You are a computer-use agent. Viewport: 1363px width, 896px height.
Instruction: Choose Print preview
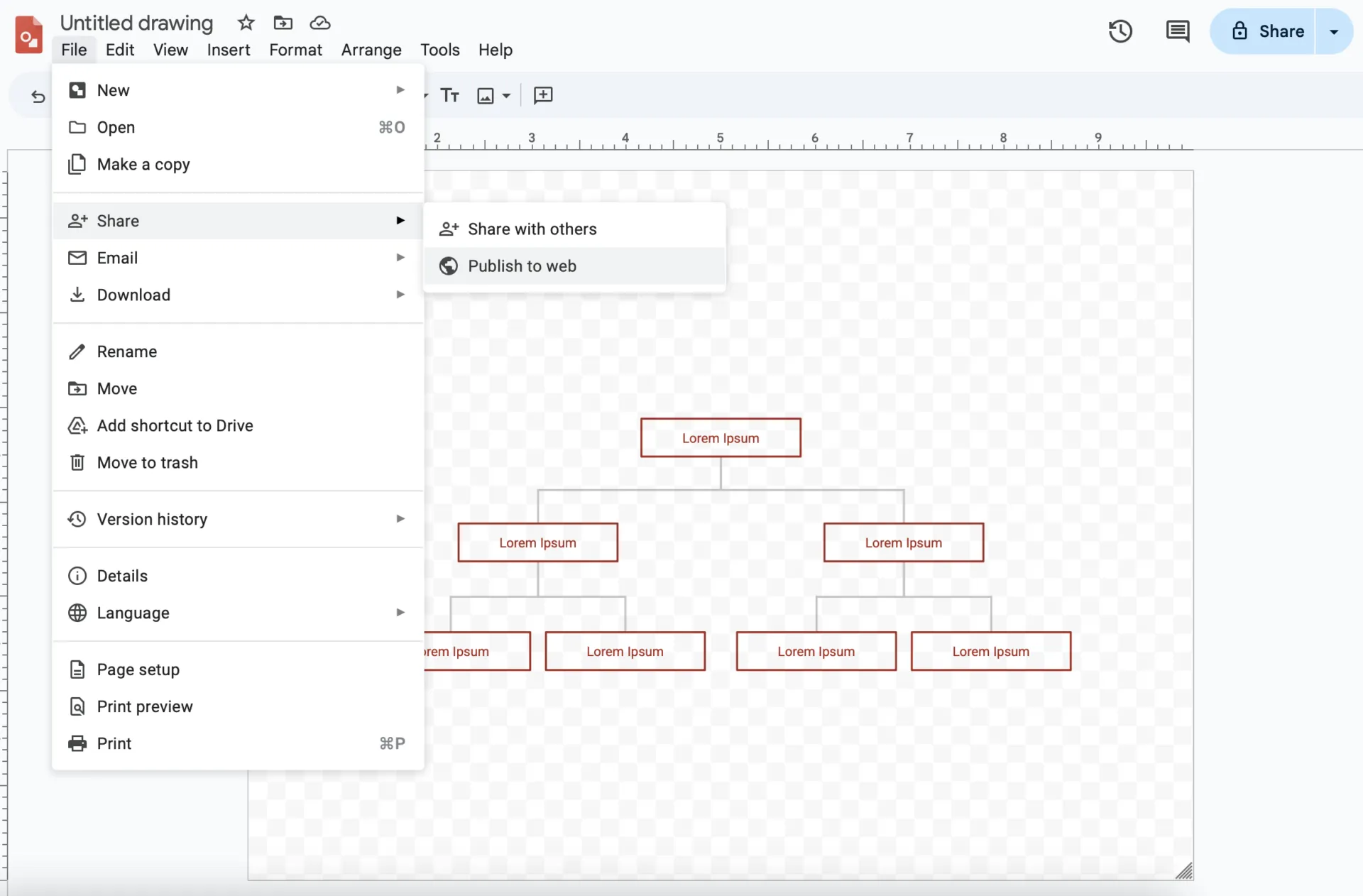point(238,706)
